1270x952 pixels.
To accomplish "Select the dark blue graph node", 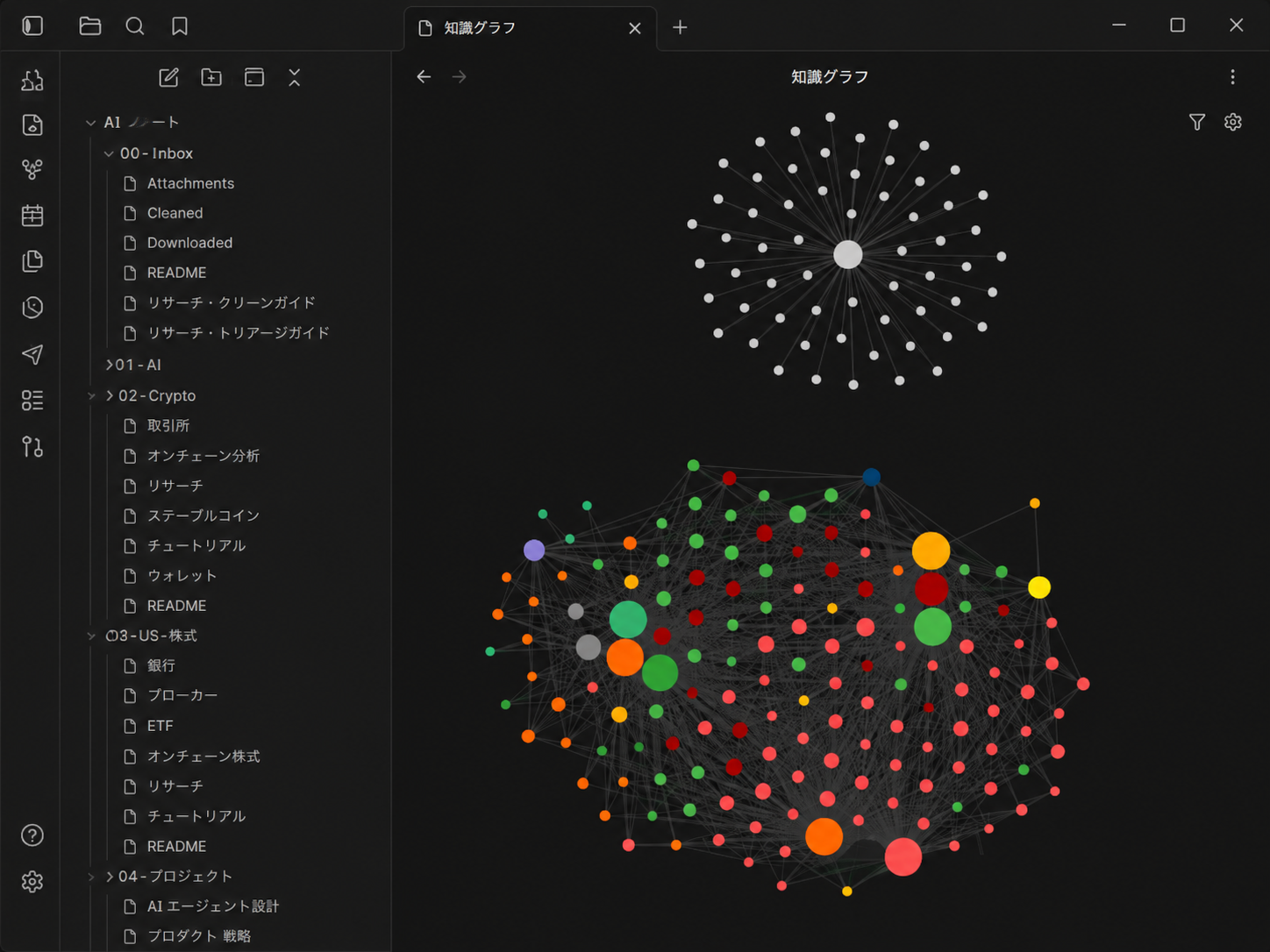I will 871,477.
